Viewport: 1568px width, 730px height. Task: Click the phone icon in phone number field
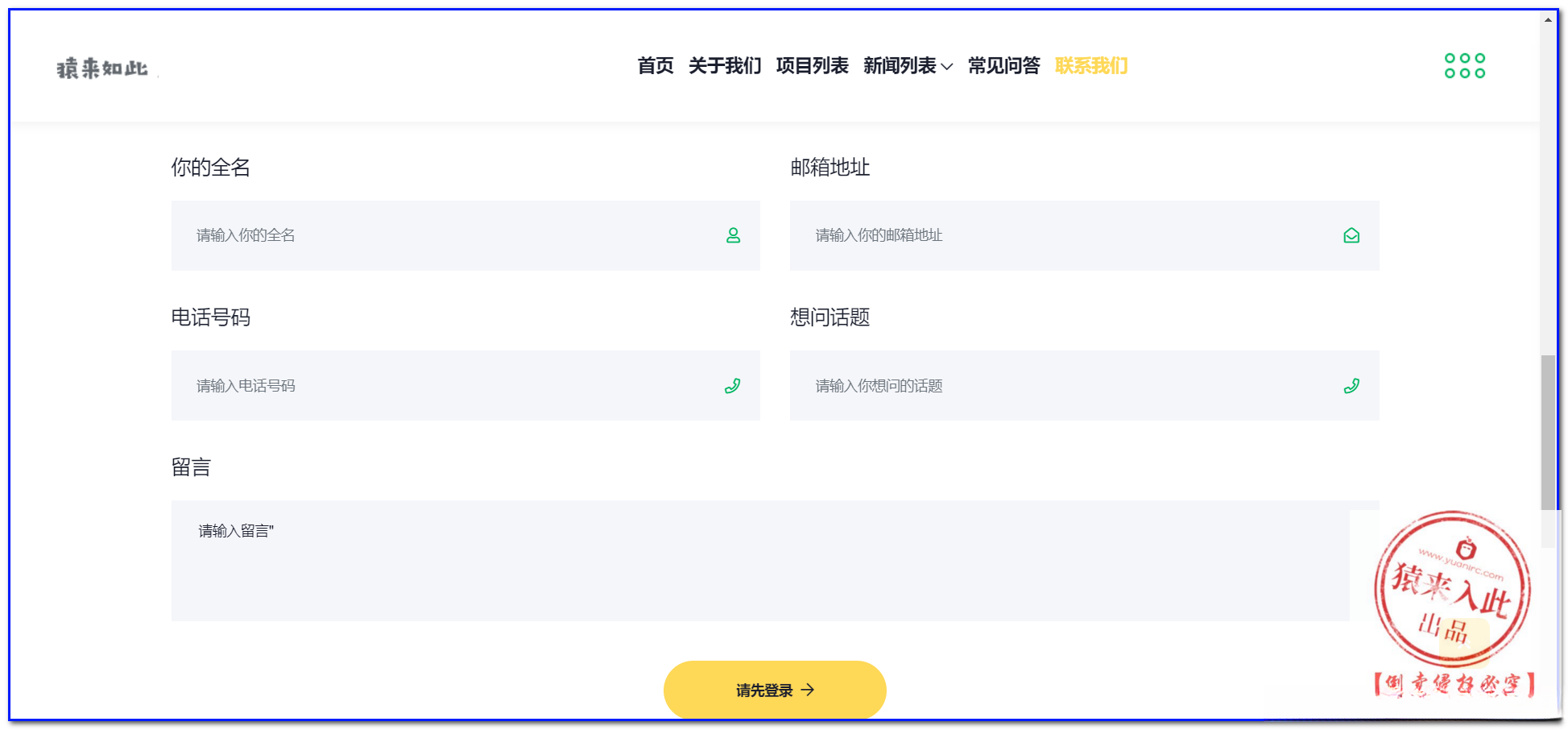point(732,386)
